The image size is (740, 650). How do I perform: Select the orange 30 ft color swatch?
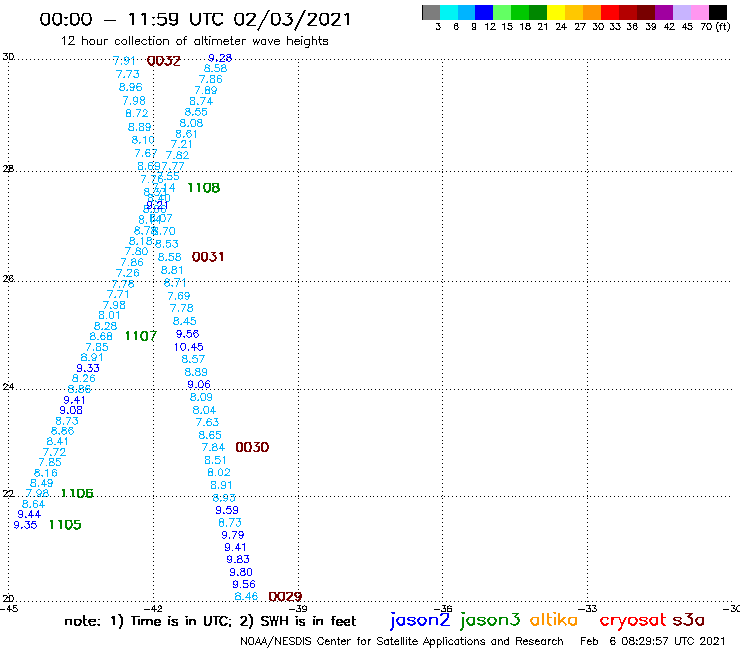coord(592,12)
